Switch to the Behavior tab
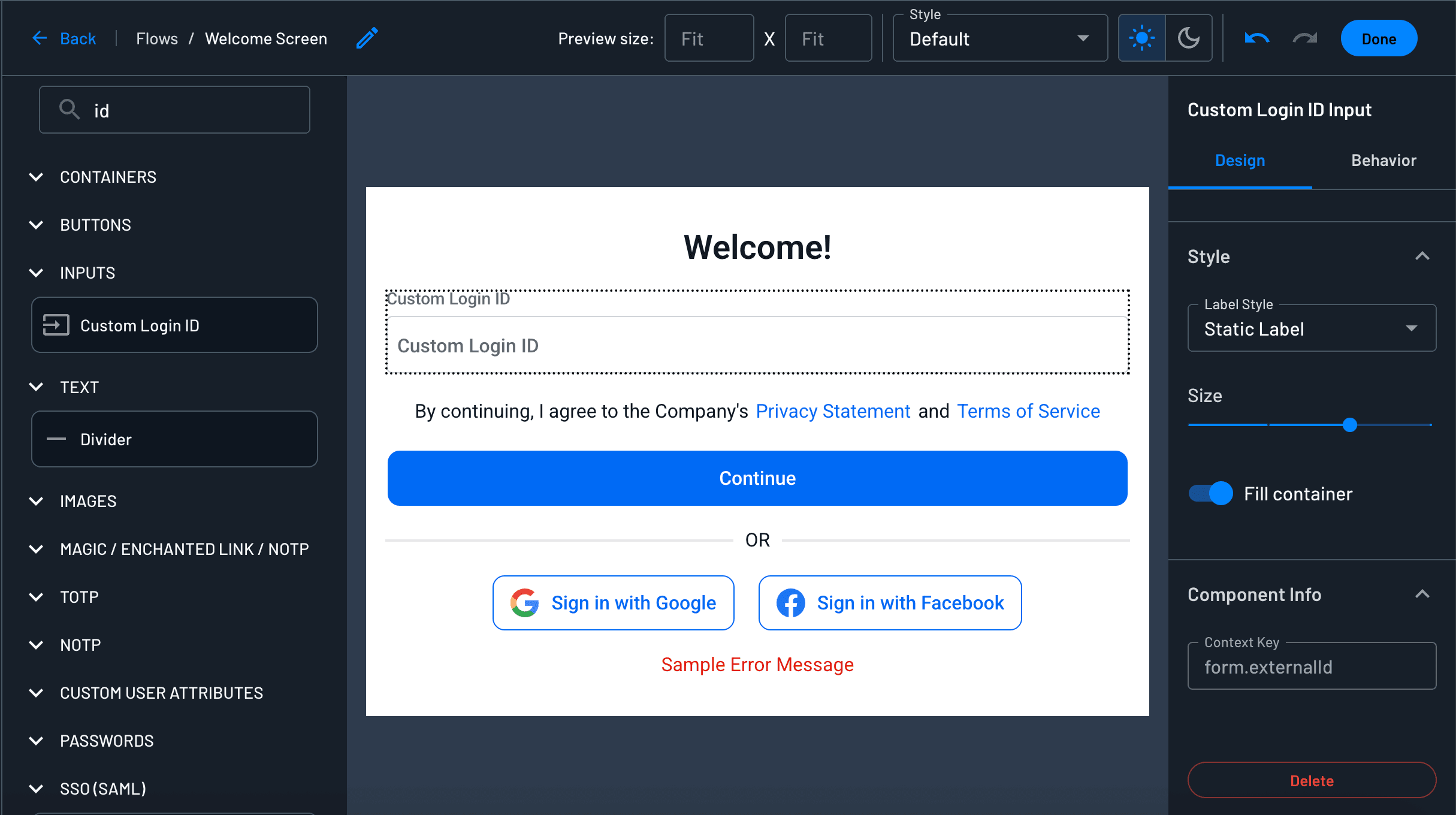The height and width of the screenshot is (815, 1456). pyautogui.click(x=1383, y=161)
